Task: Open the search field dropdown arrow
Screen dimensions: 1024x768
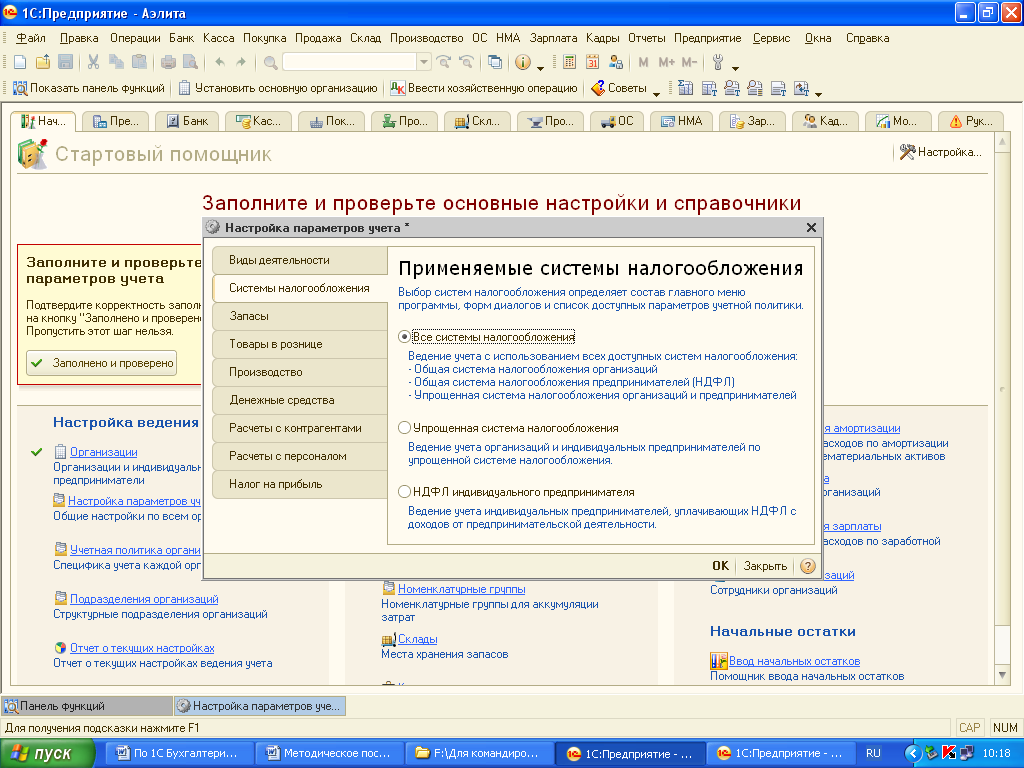Action: pos(424,62)
